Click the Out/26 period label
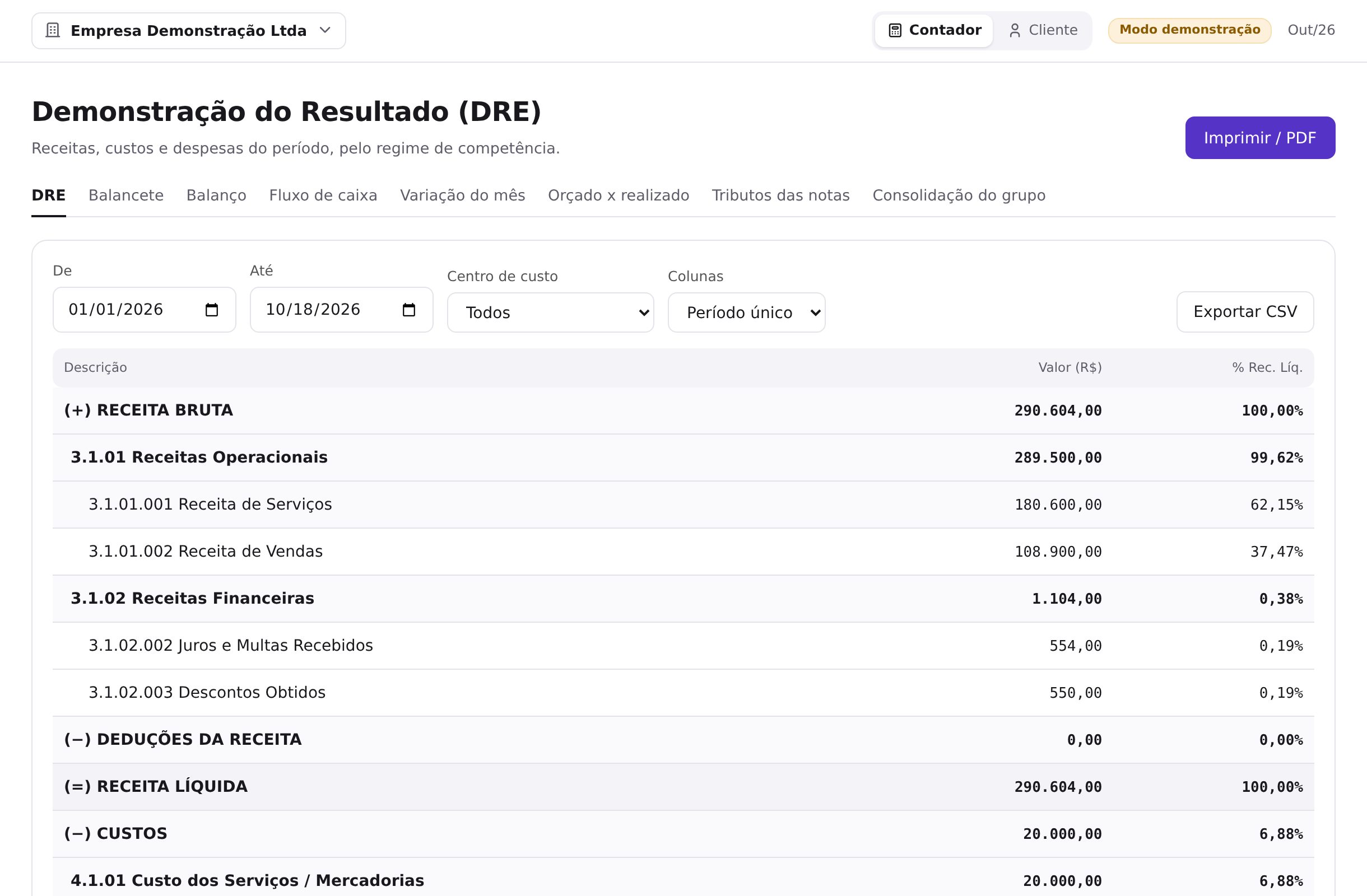Viewport: 1367px width, 896px height. pyautogui.click(x=1311, y=30)
